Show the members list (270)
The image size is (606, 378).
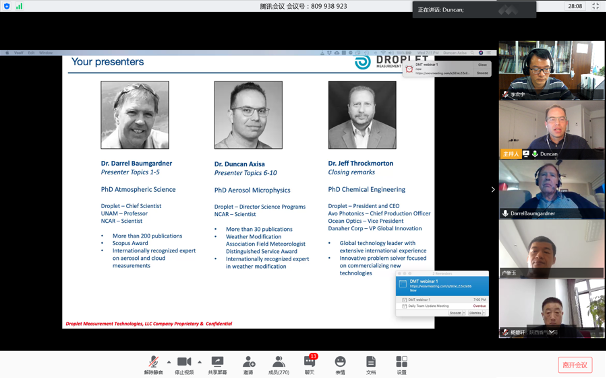click(279, 365)
